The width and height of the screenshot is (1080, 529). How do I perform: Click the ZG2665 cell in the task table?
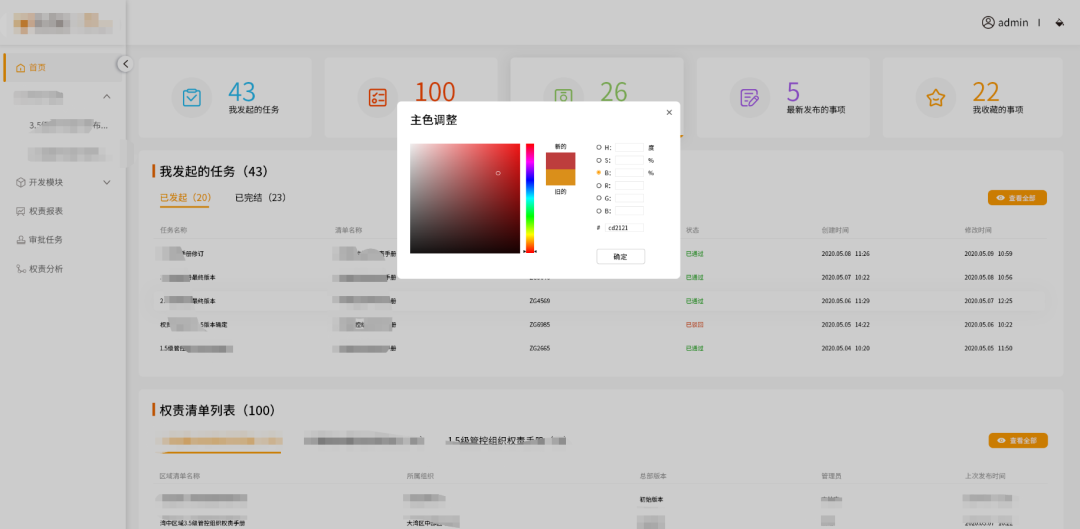pyautogui.click(x=539, y=349)
